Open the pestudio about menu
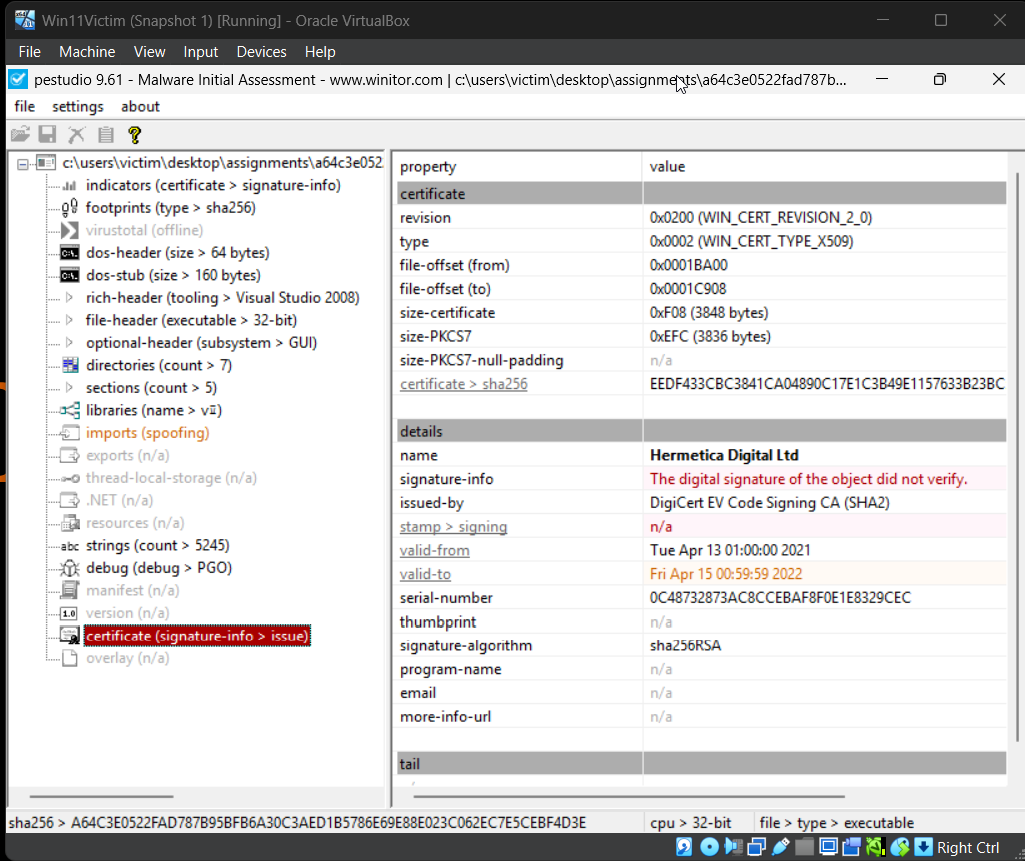 tap(140, 106)
